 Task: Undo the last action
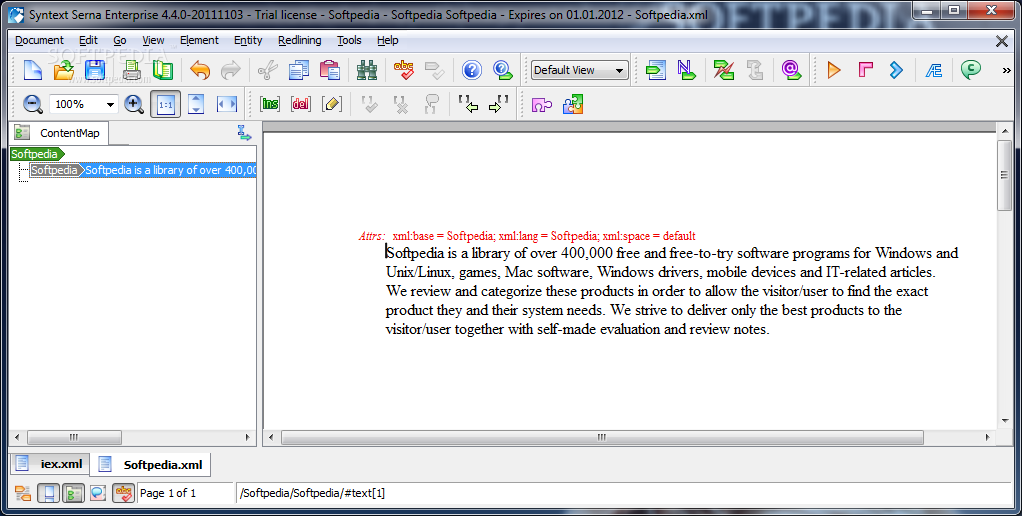(200, 70)
